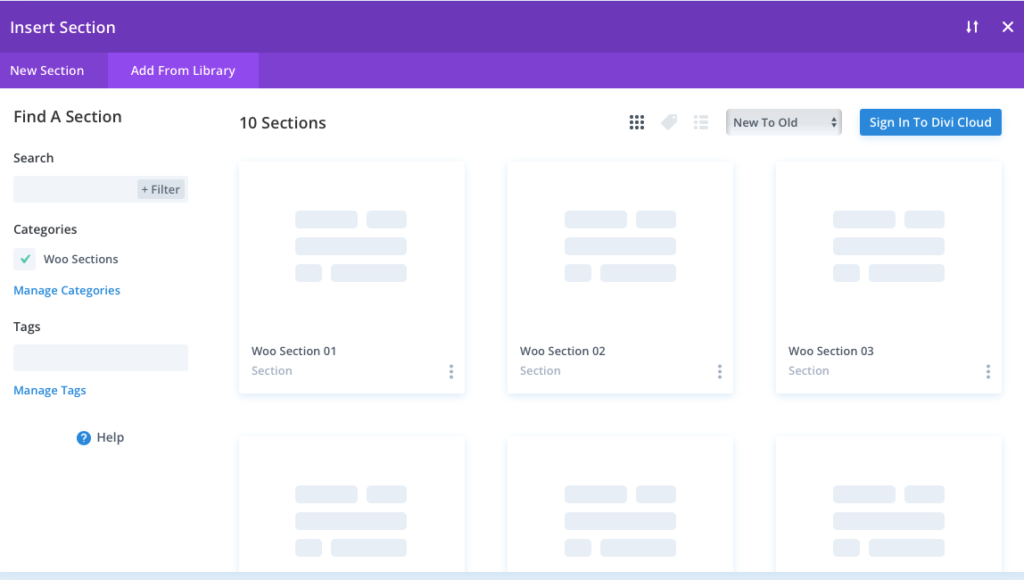Open the Filter options in search
1024x580 pixels.
pyautogui.click(x=160, y=188)
